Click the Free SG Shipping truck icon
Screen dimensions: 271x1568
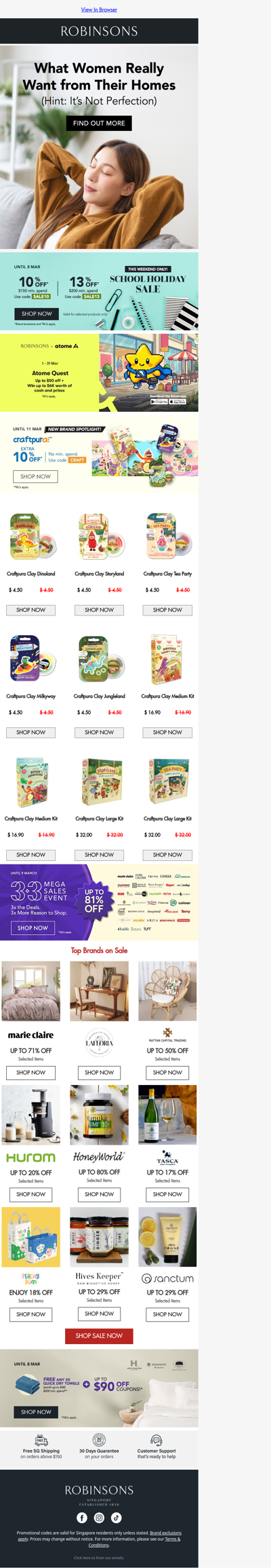click(41, 1440)
